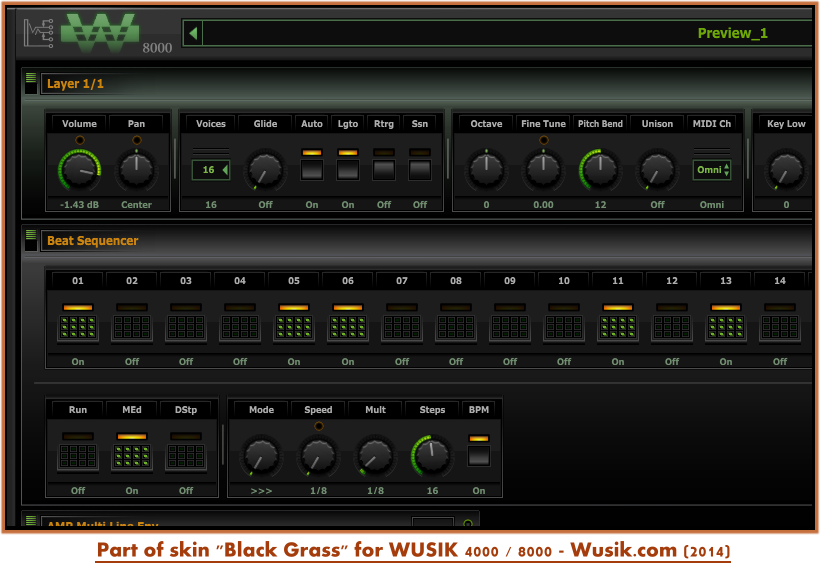Click the previous preset arrow

click(x=193, y=33)
